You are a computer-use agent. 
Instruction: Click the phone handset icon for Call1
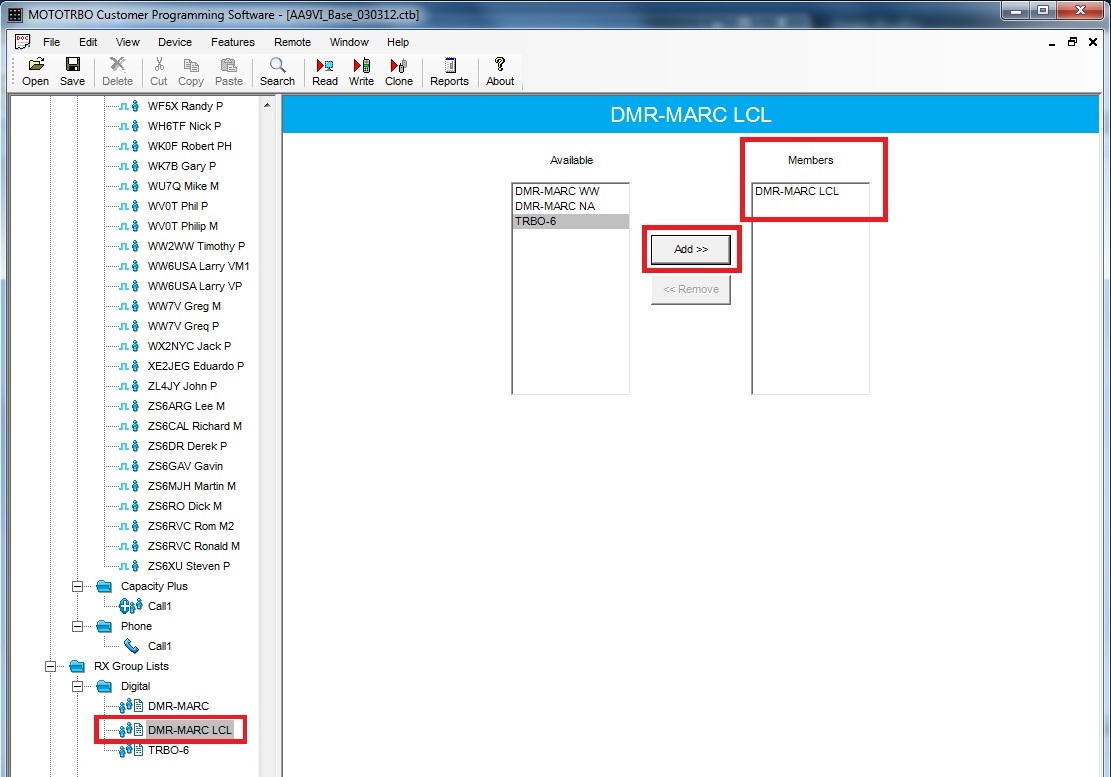[131, 646]
